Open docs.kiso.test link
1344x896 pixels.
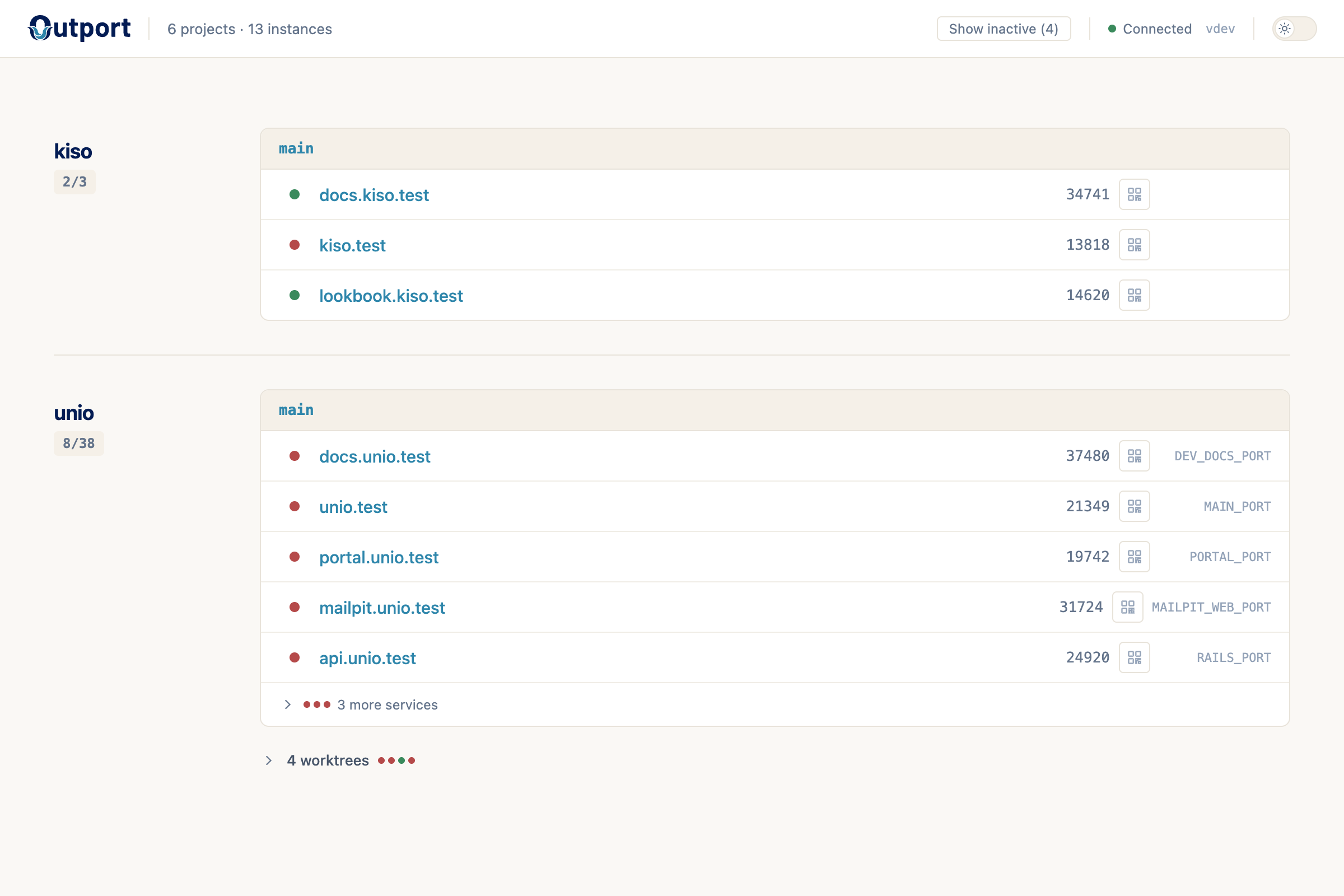374,195
